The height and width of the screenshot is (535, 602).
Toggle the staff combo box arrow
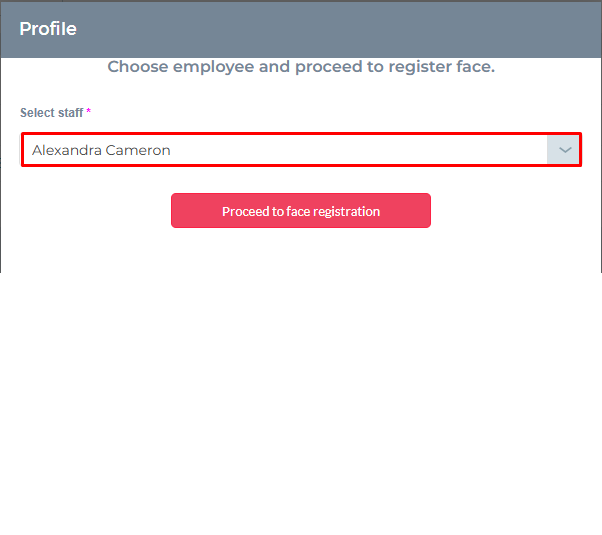click(565, 150)
